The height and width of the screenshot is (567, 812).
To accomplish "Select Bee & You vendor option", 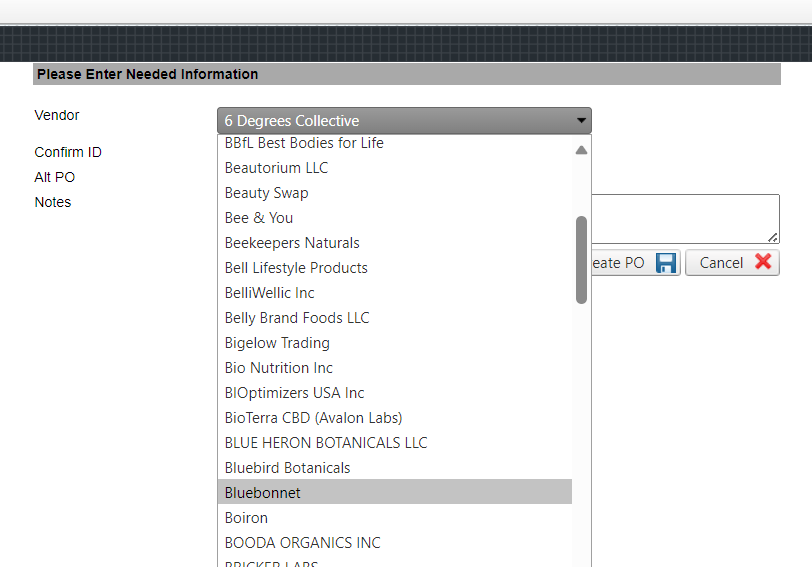I will pos(395,217).
